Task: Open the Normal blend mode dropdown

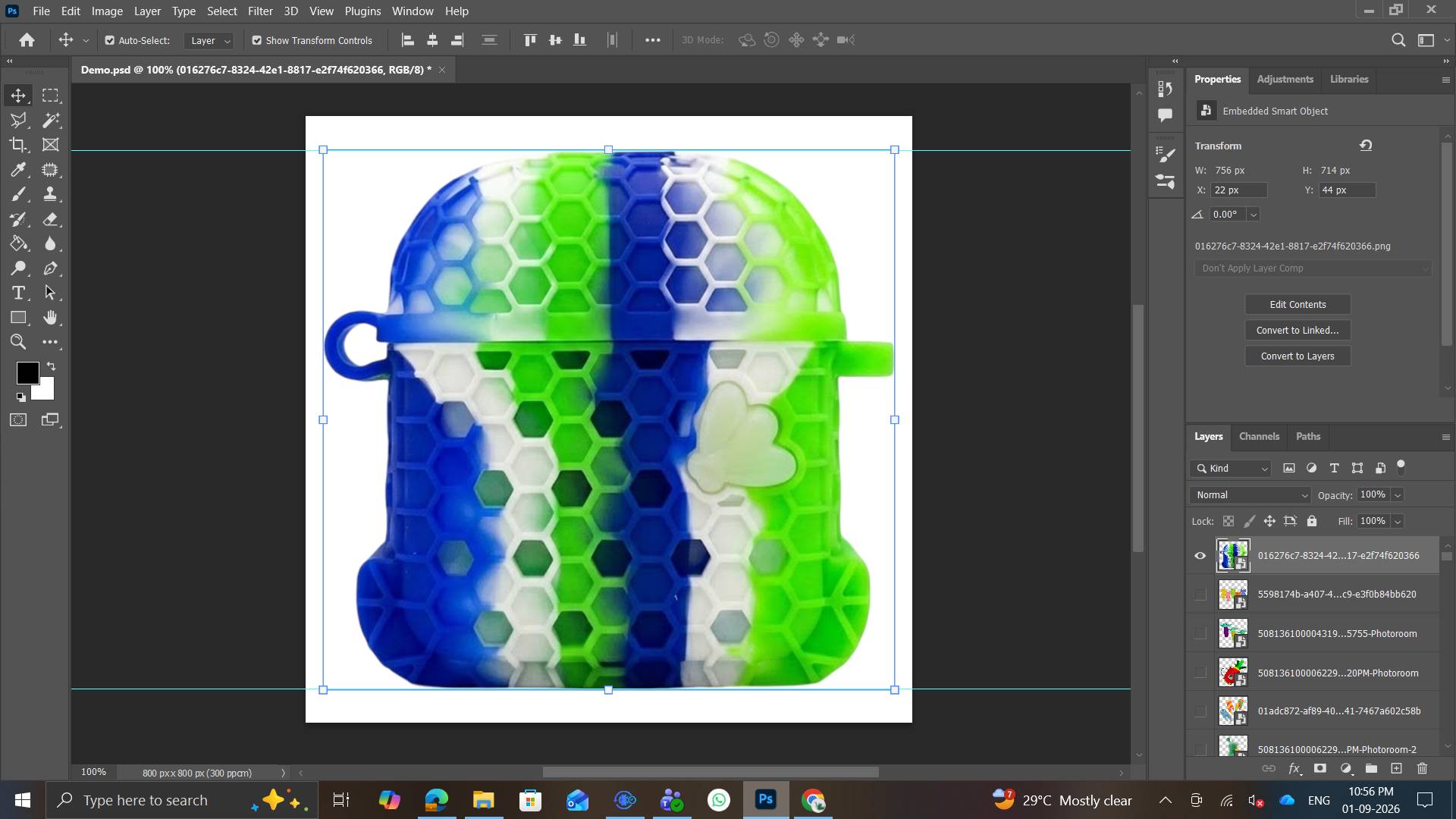Action: click(1250, 494)
